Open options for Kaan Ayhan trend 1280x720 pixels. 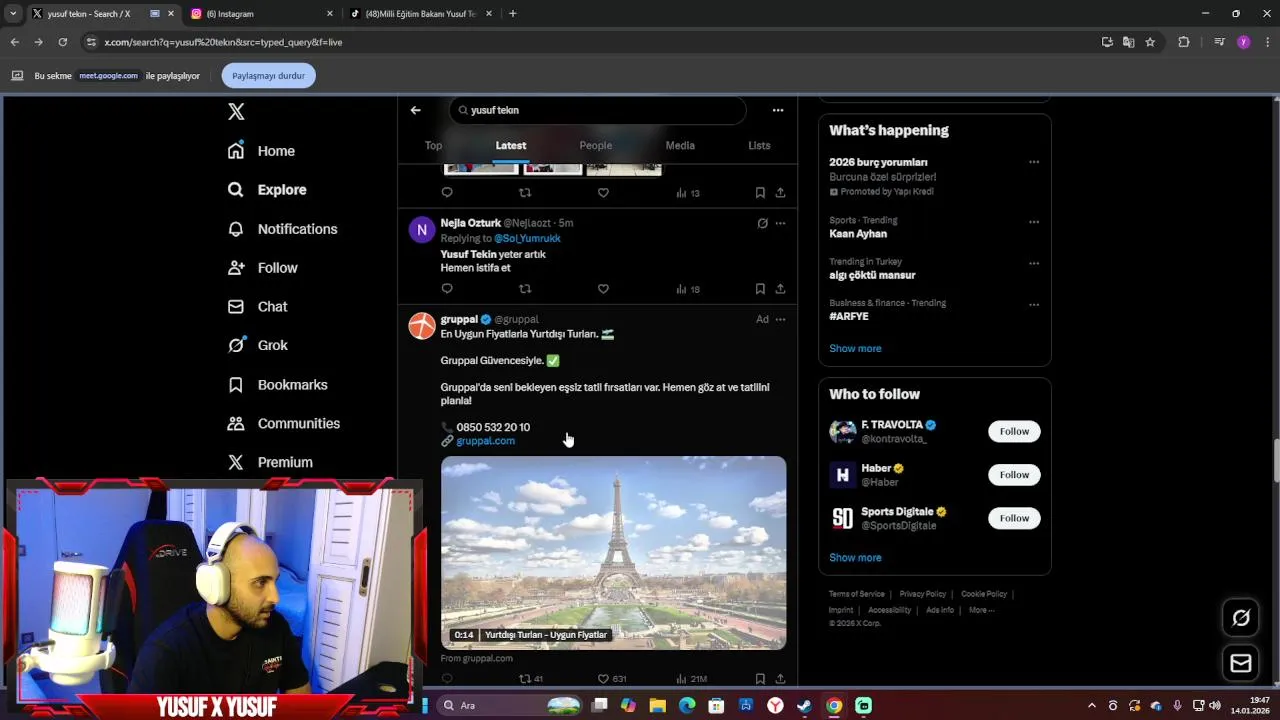(x=1034, y=222)
